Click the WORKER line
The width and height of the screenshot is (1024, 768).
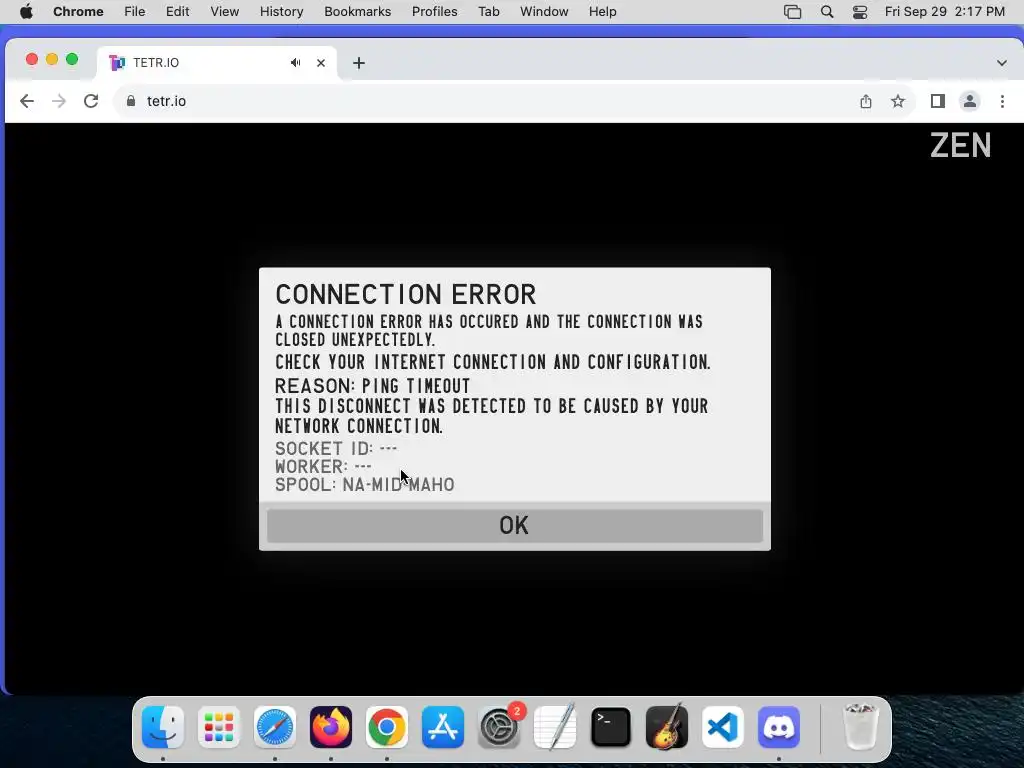323,467
